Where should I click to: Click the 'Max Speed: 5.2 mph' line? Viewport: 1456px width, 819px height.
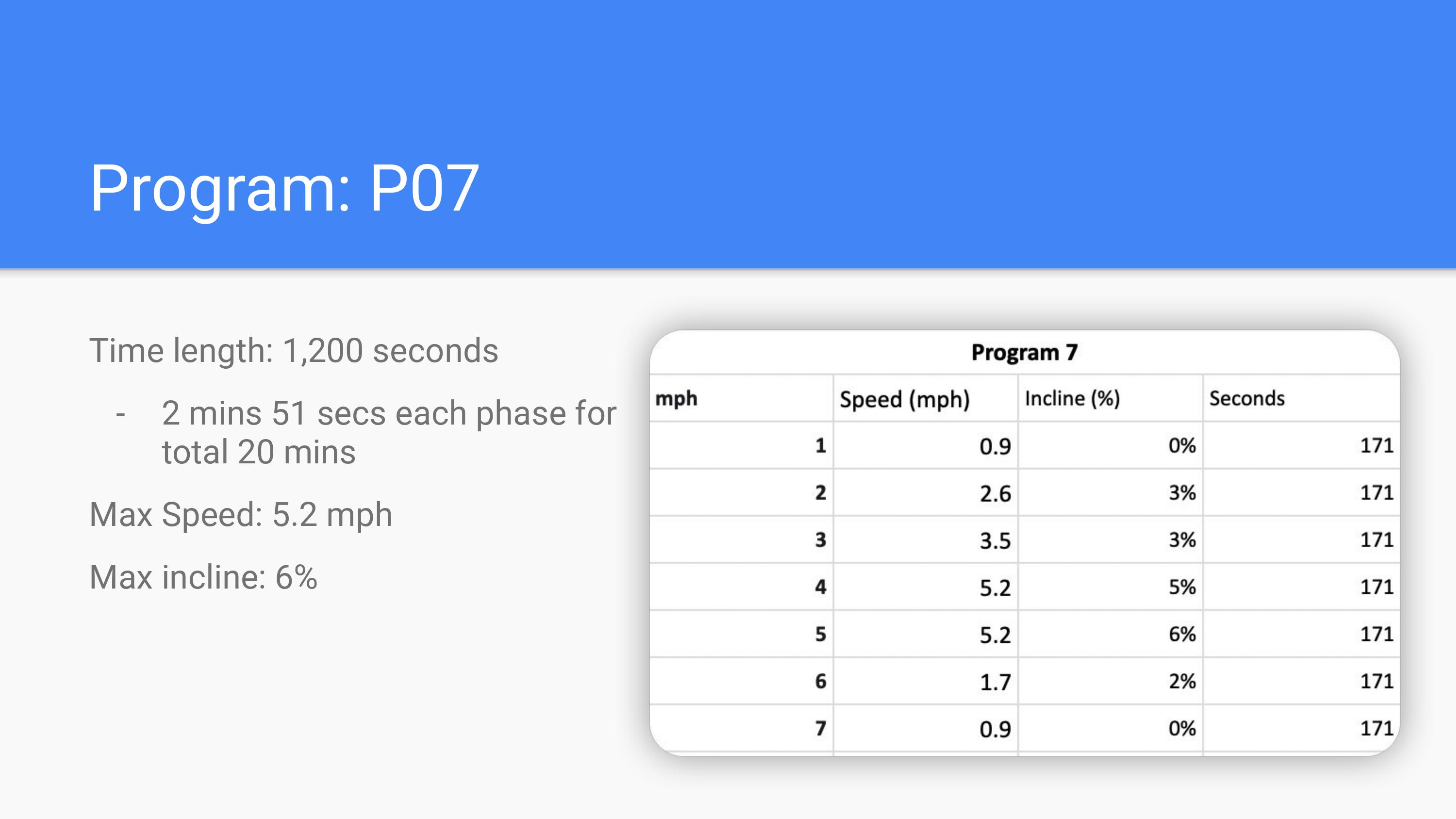(241, 514)
